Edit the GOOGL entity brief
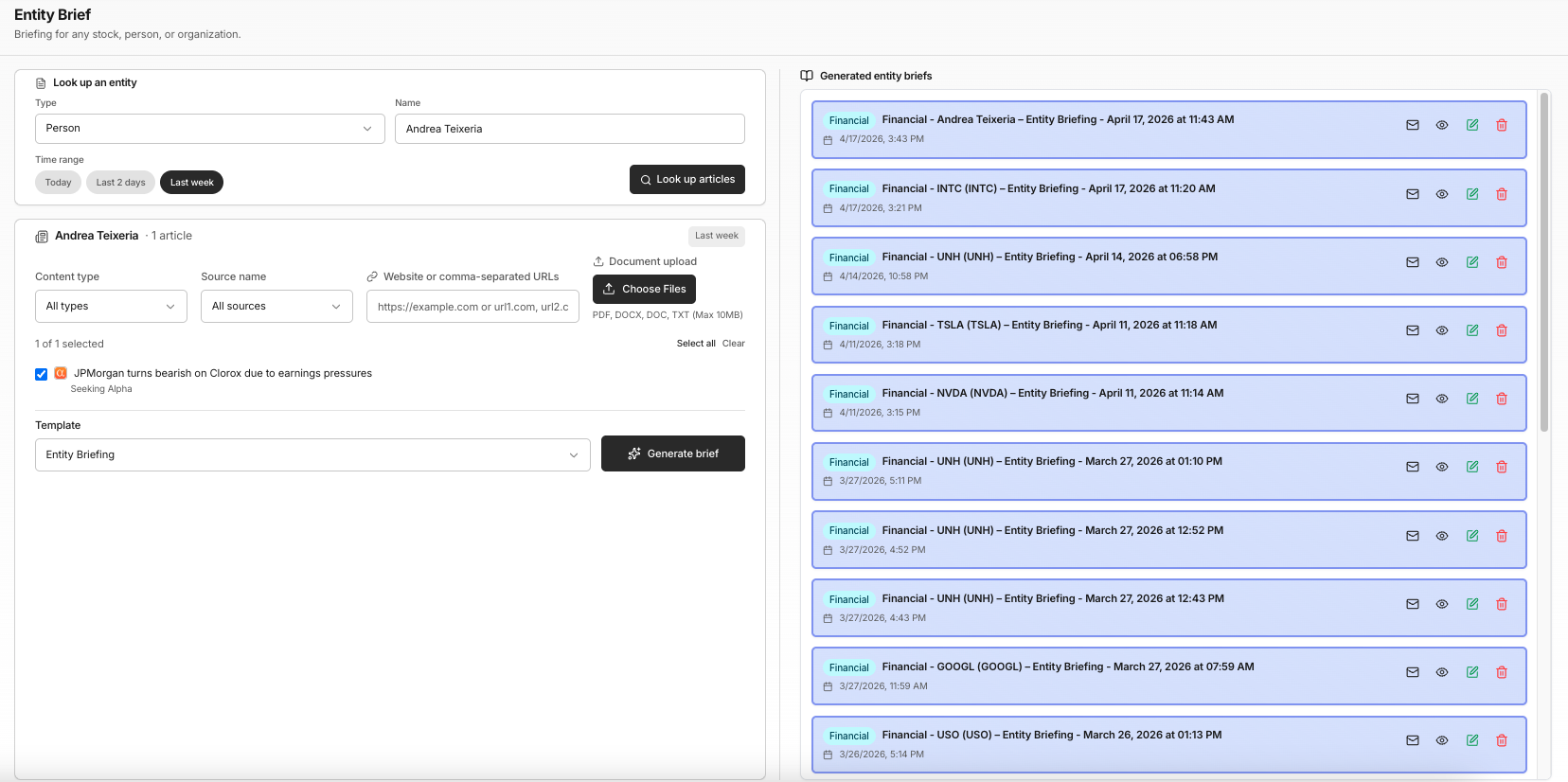Screen dimensions: 1568x782 pos(1472,672)
